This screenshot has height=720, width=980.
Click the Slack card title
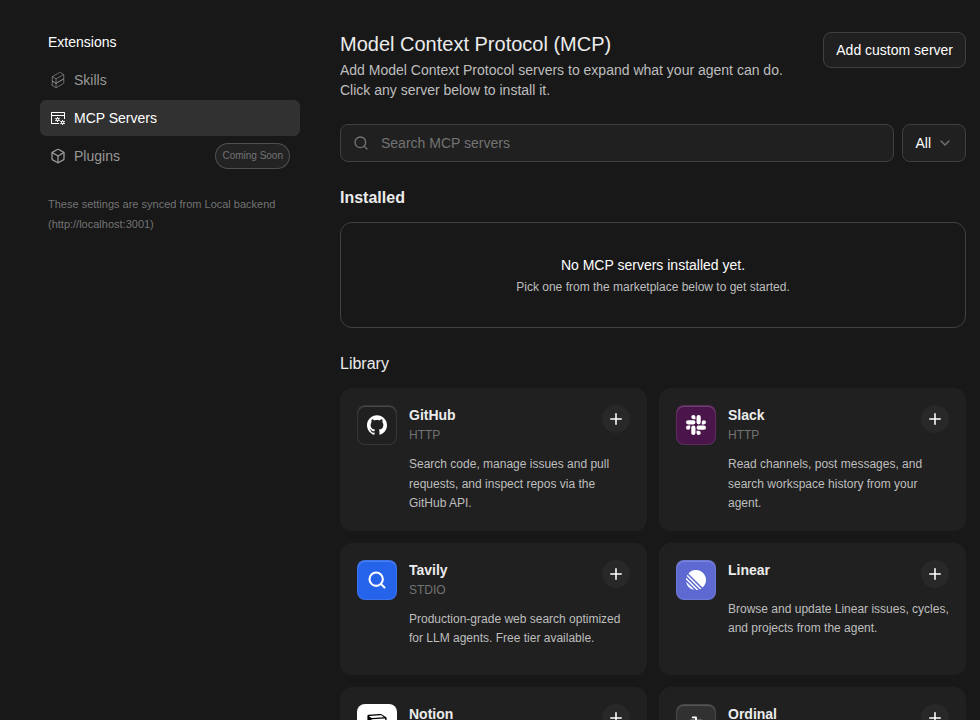[746, 415]
